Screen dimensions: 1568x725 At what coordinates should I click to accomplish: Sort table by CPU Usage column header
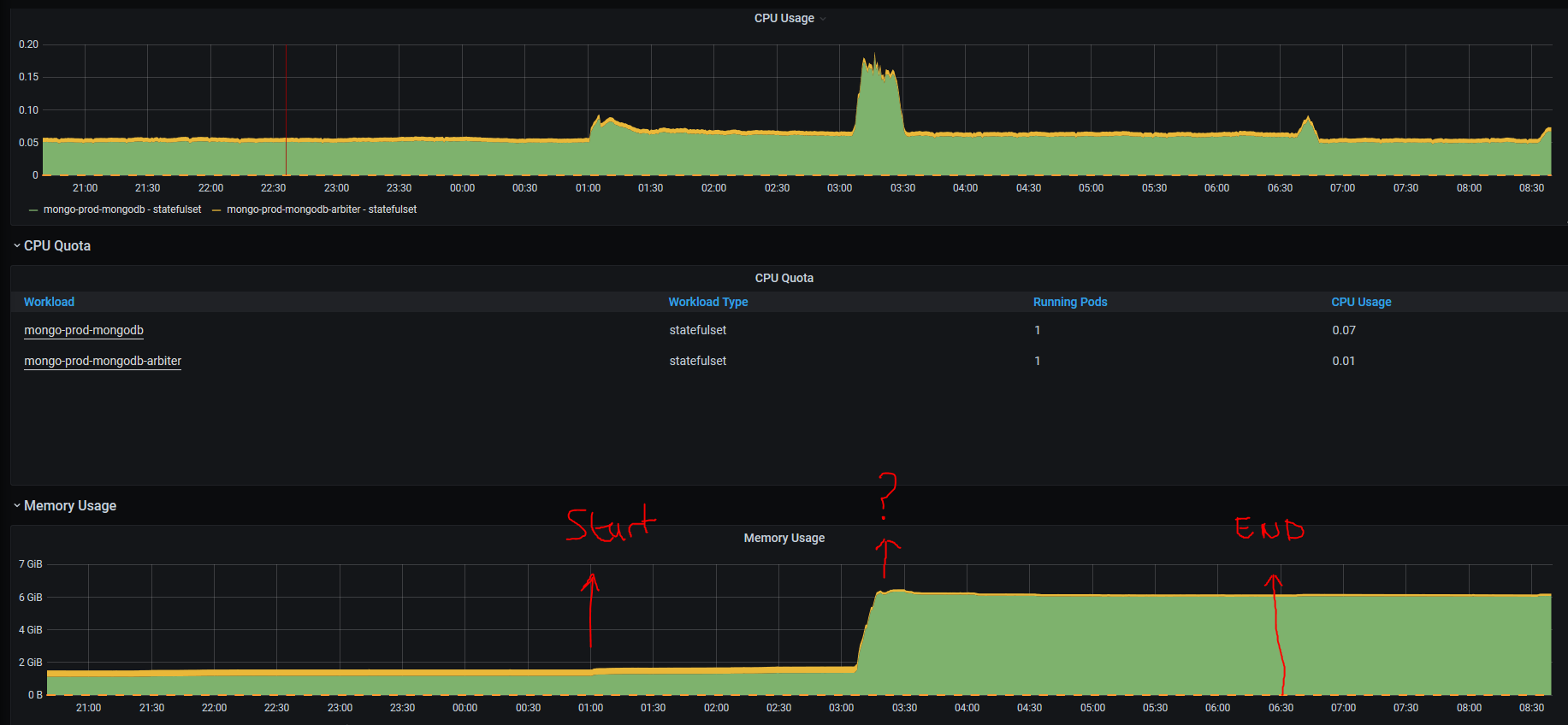click(1360, 302)
